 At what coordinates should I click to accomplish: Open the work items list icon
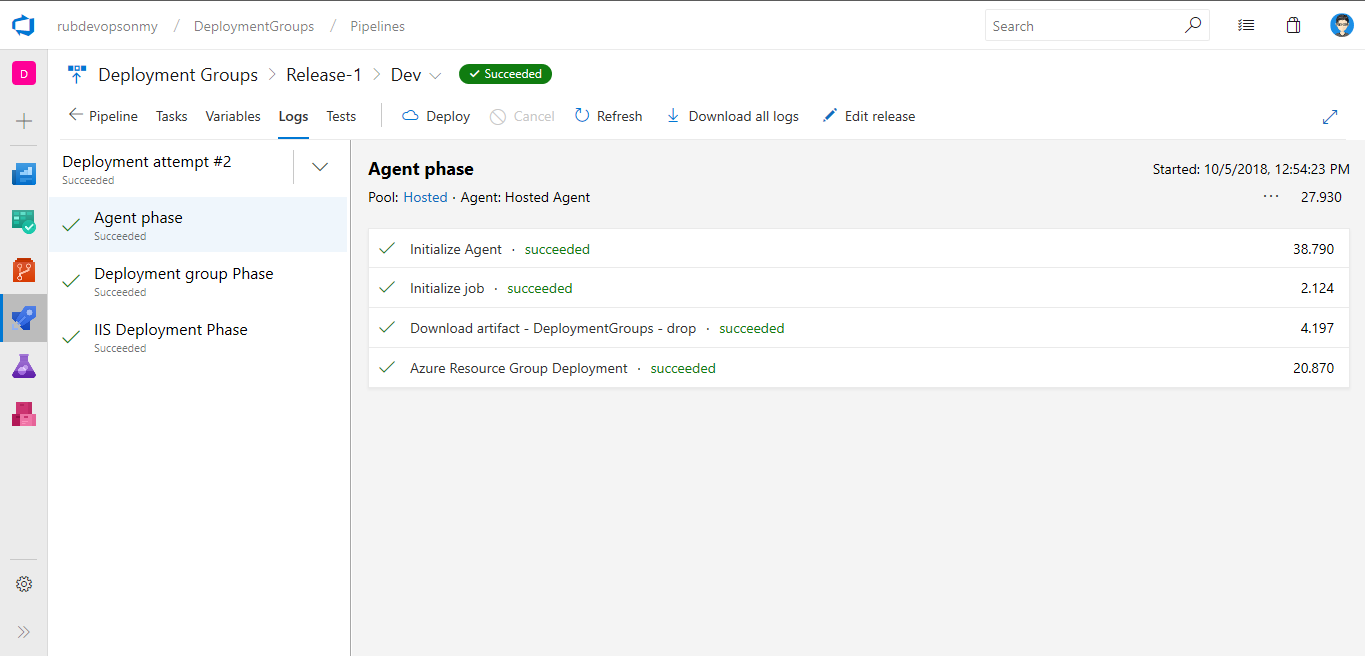pos(1246,26)
